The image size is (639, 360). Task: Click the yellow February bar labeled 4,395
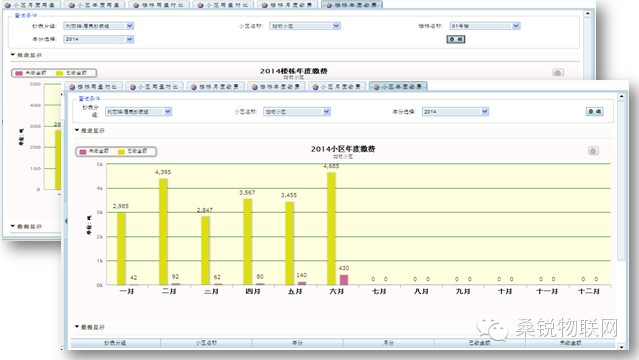pyautogui.click(x=163, y=232)
